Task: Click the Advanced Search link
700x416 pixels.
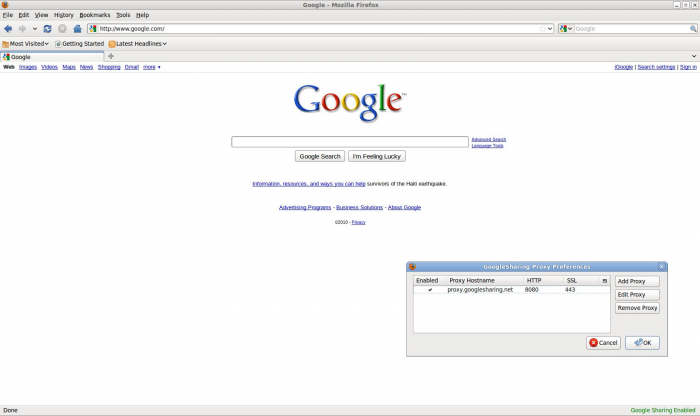Action: 488,139
